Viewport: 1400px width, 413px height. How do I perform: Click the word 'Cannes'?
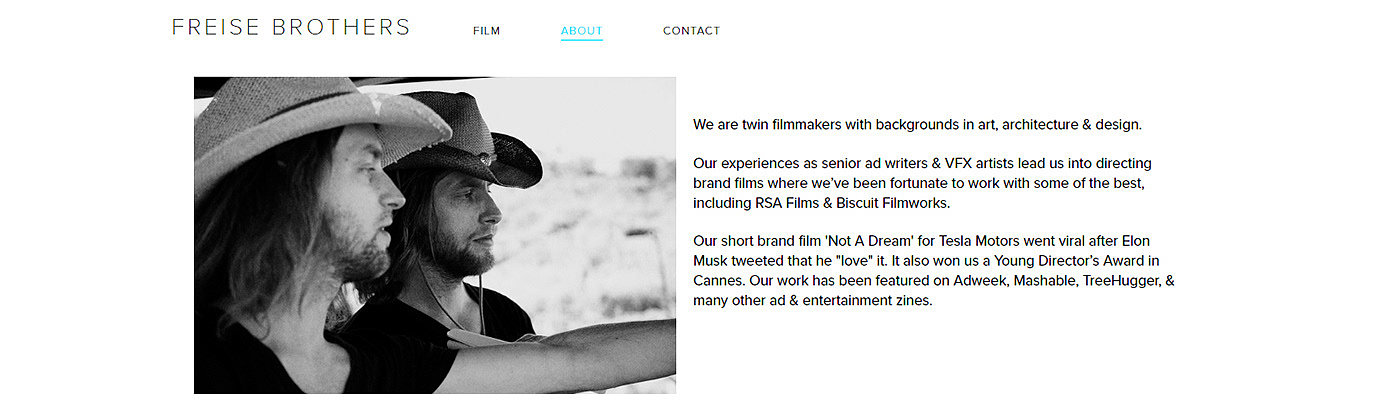(x=719, y=281)
